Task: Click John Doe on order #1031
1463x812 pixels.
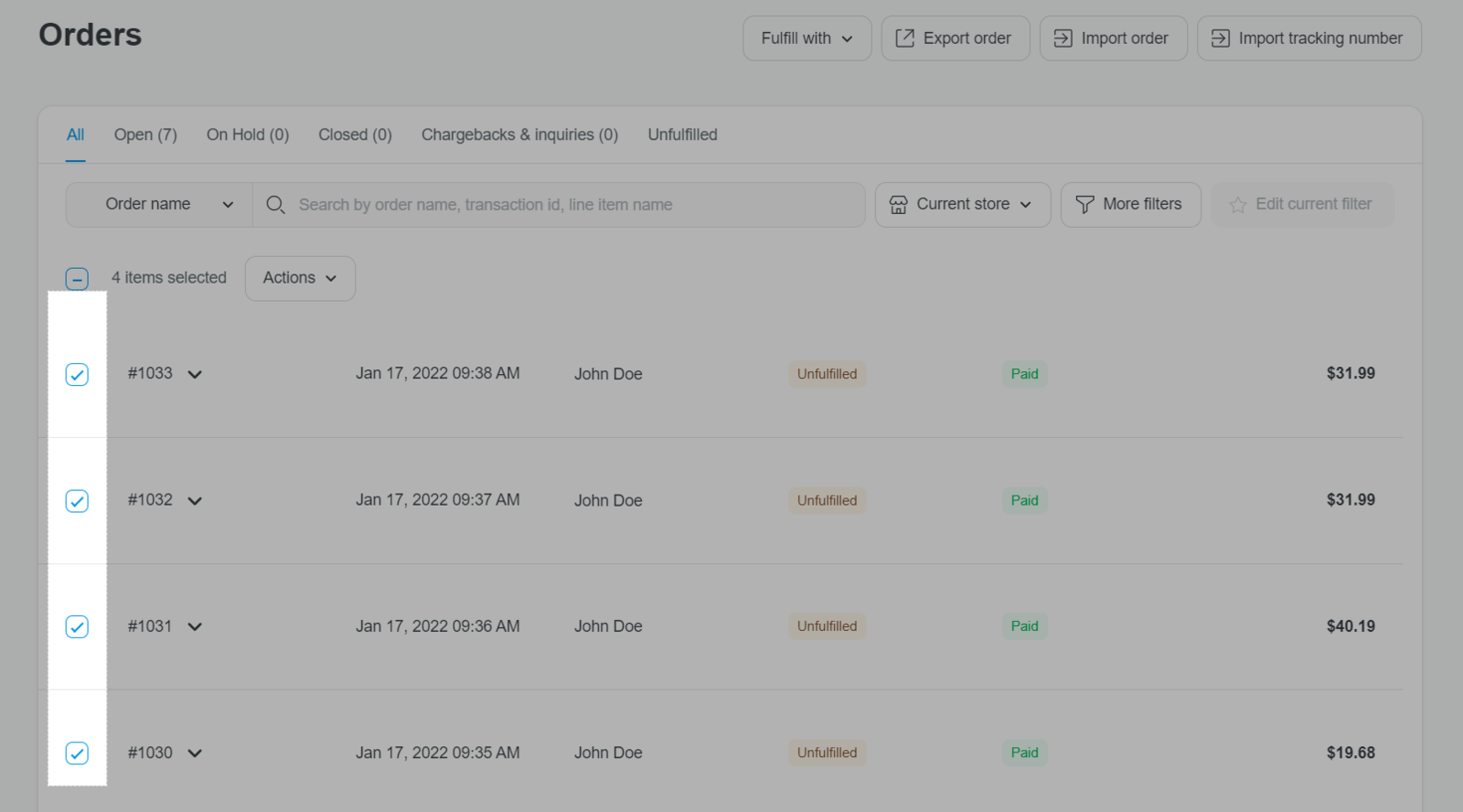Action: 608,626
